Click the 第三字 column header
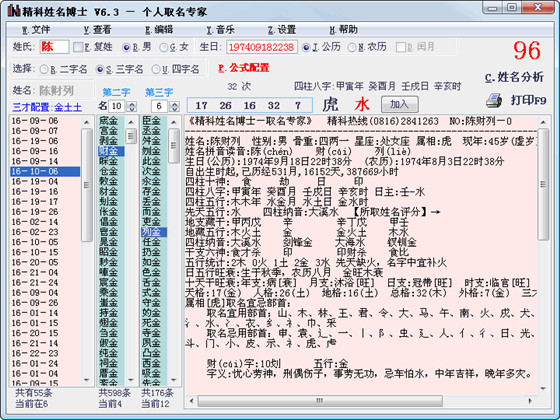This screenshot has height=420, width=560. coord(159,92)
